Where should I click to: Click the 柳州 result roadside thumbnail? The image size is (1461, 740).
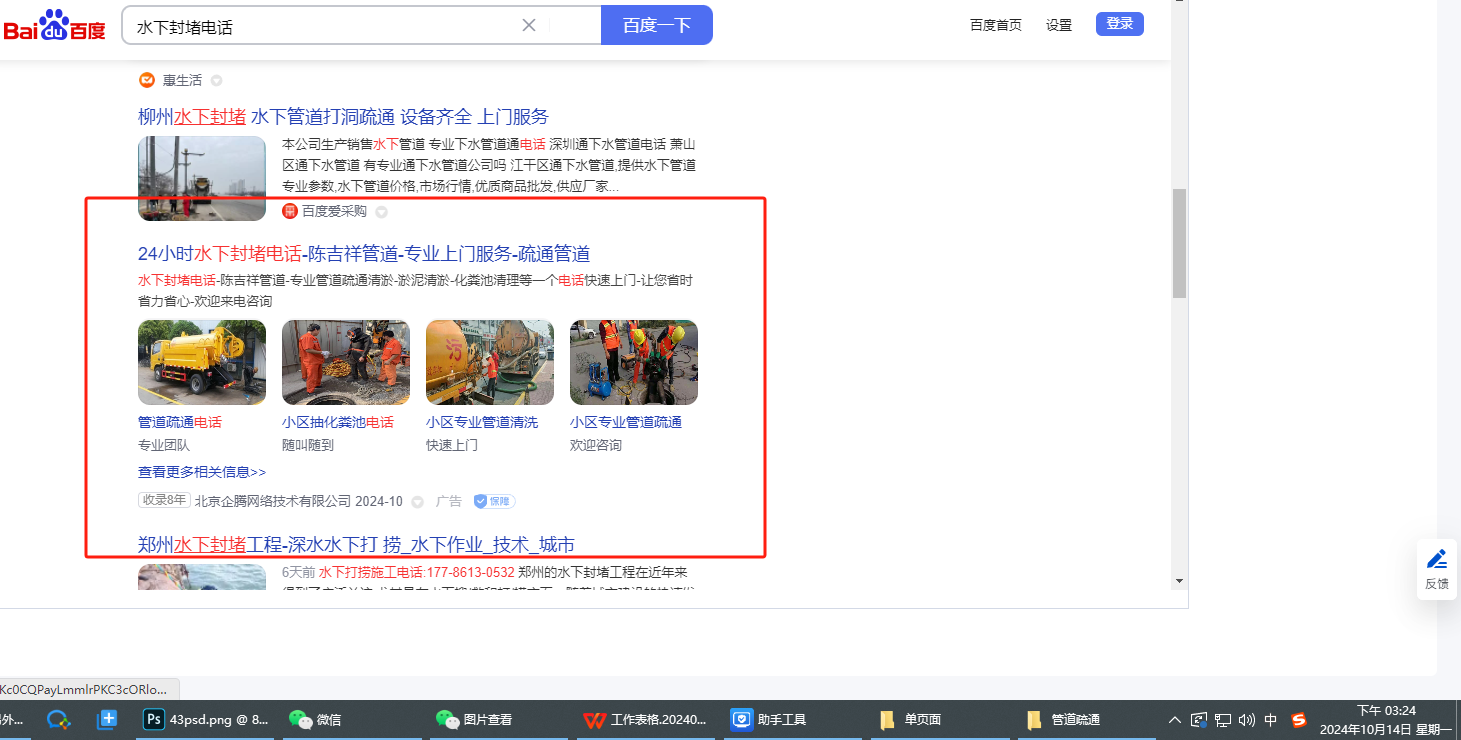tap(202, 178)
